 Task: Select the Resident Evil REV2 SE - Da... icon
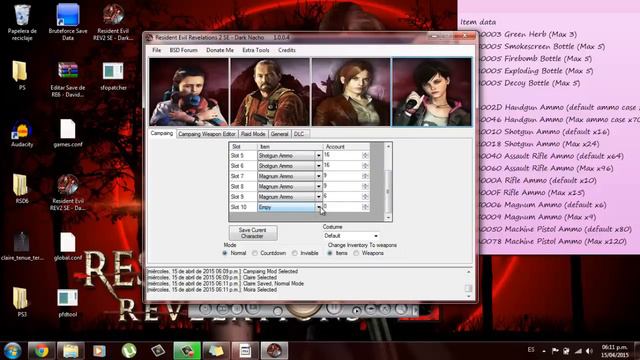[68, 193]
